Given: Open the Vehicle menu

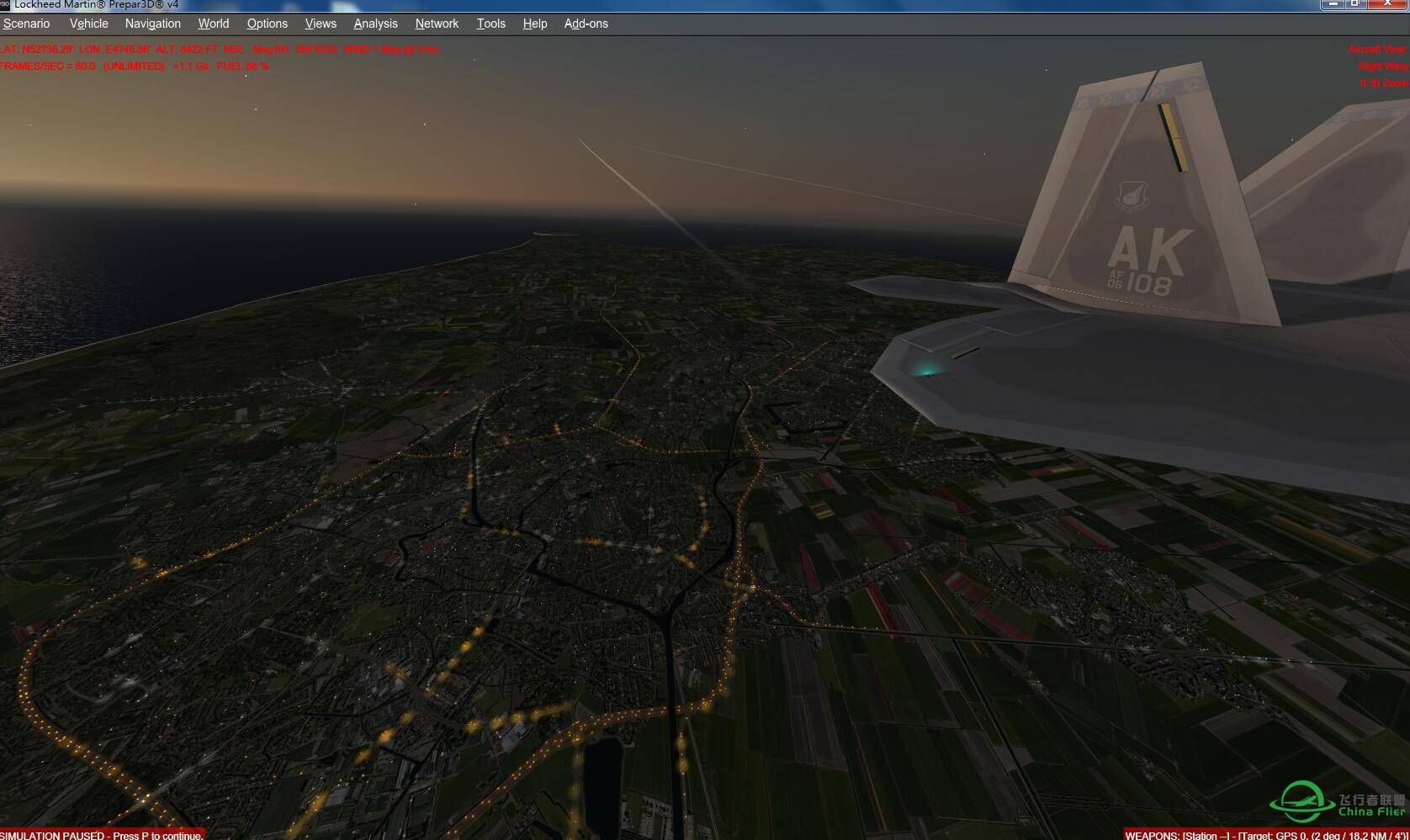Looking at the screenshot, I should [x=88, y=24].
